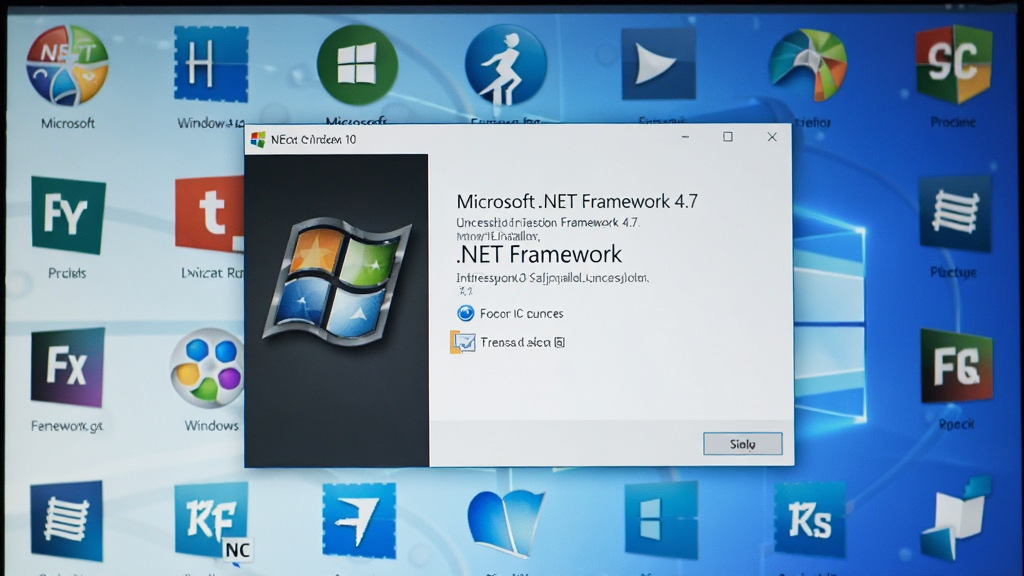This screenshot has height=576, width=1024.
Task: Open the 3D box icon beside Ks
Action: pyautogui.click(x=956, y=519)
